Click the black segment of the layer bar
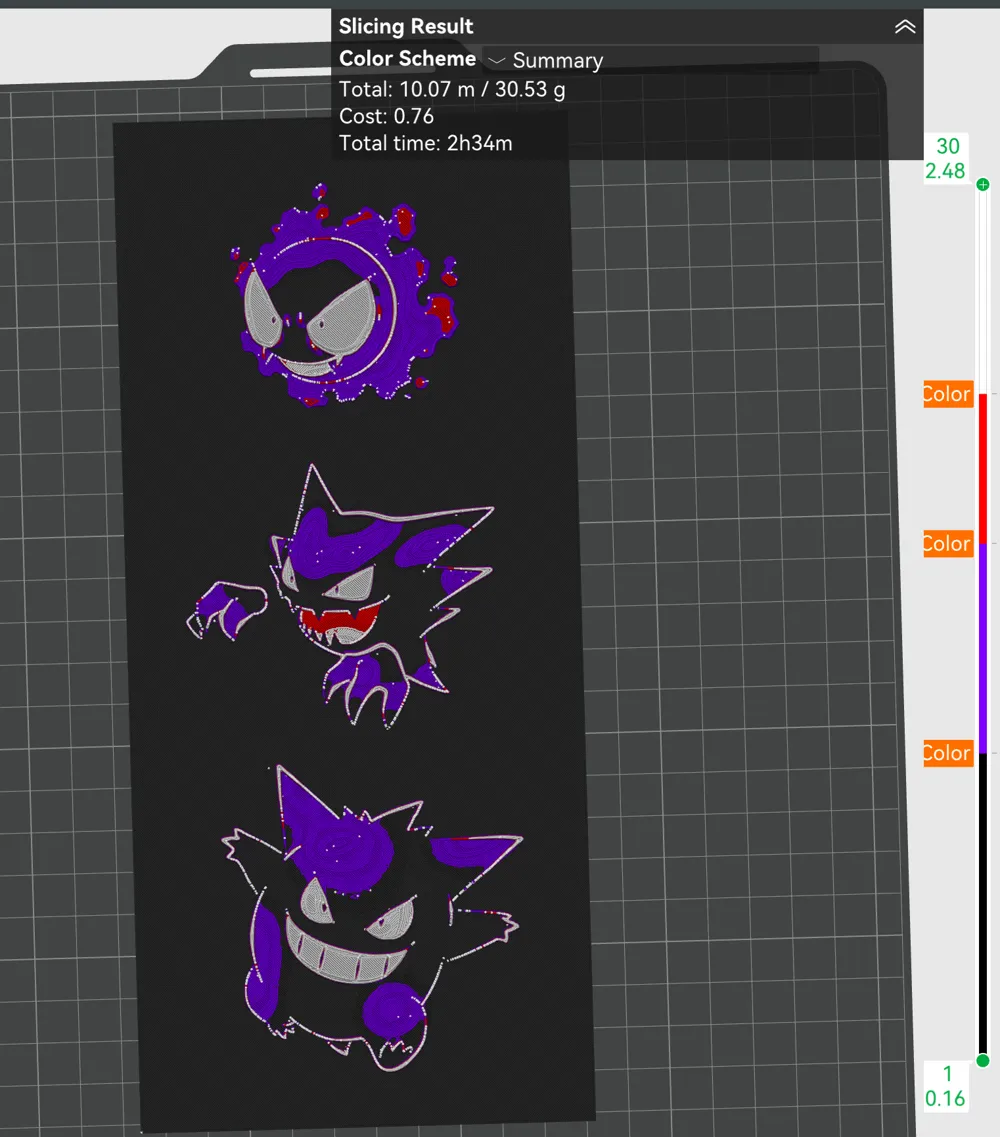This screenshot has height=1137, width=1000. [x=982, y=900]
